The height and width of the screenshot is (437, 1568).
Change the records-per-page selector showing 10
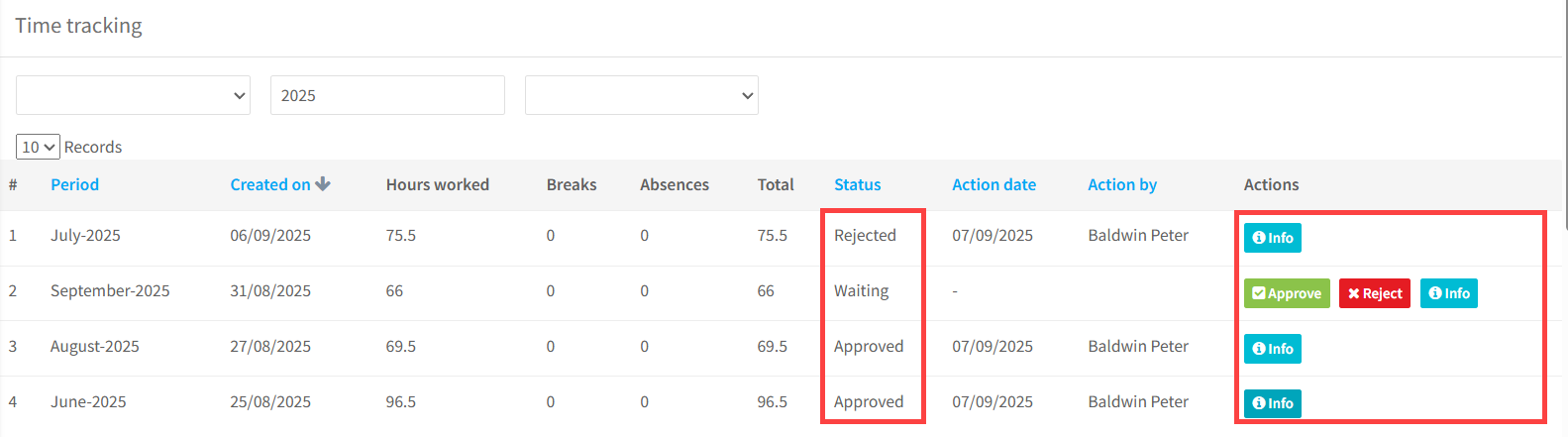click(38, 147)
